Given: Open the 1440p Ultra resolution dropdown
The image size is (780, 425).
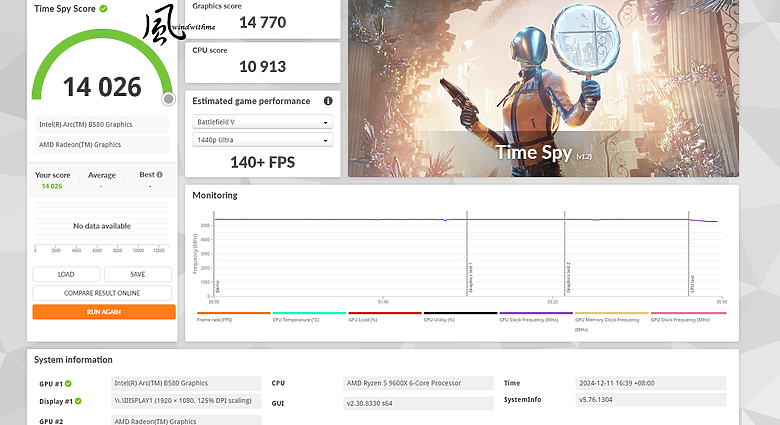Looking at the screenshot, I should (x=262, y=140).
